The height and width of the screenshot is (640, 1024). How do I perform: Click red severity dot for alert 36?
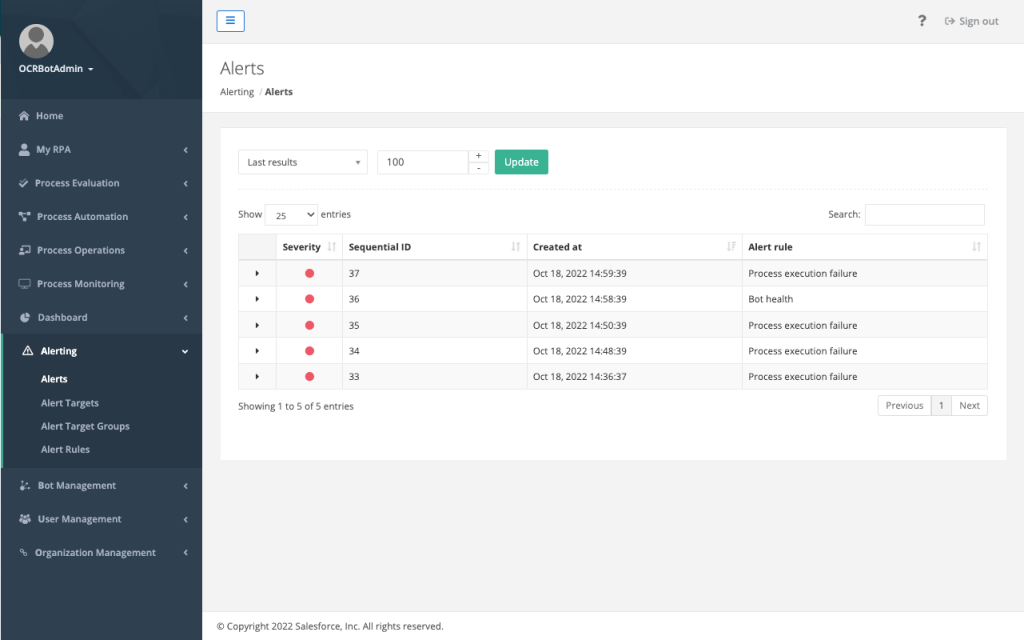point(310,299)
